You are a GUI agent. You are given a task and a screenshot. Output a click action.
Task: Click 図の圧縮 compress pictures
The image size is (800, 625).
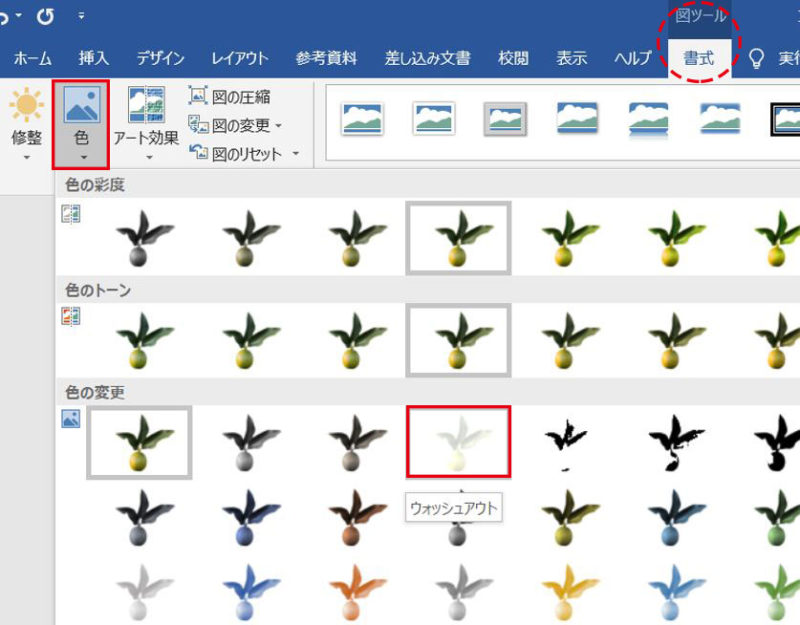click(x=230, y=96)
